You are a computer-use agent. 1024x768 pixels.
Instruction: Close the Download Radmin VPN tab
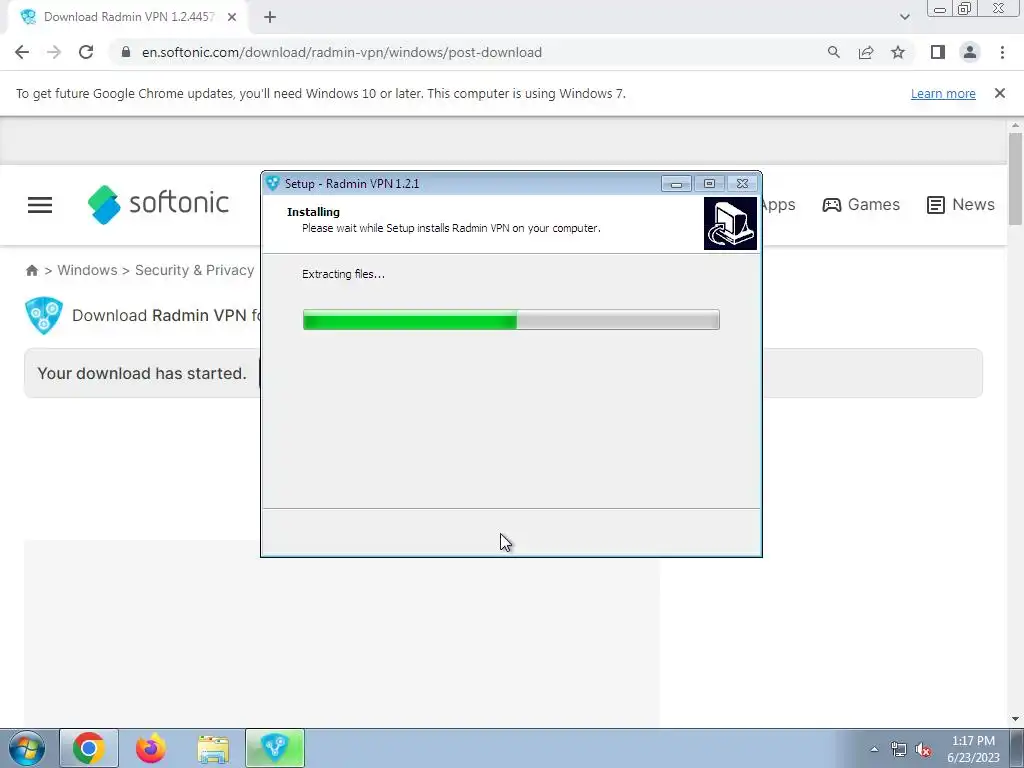coord(232,17)
